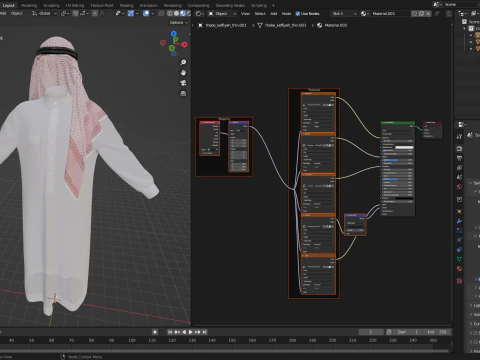
Task: Click the pan view hand icon
Action: (183, 73)
